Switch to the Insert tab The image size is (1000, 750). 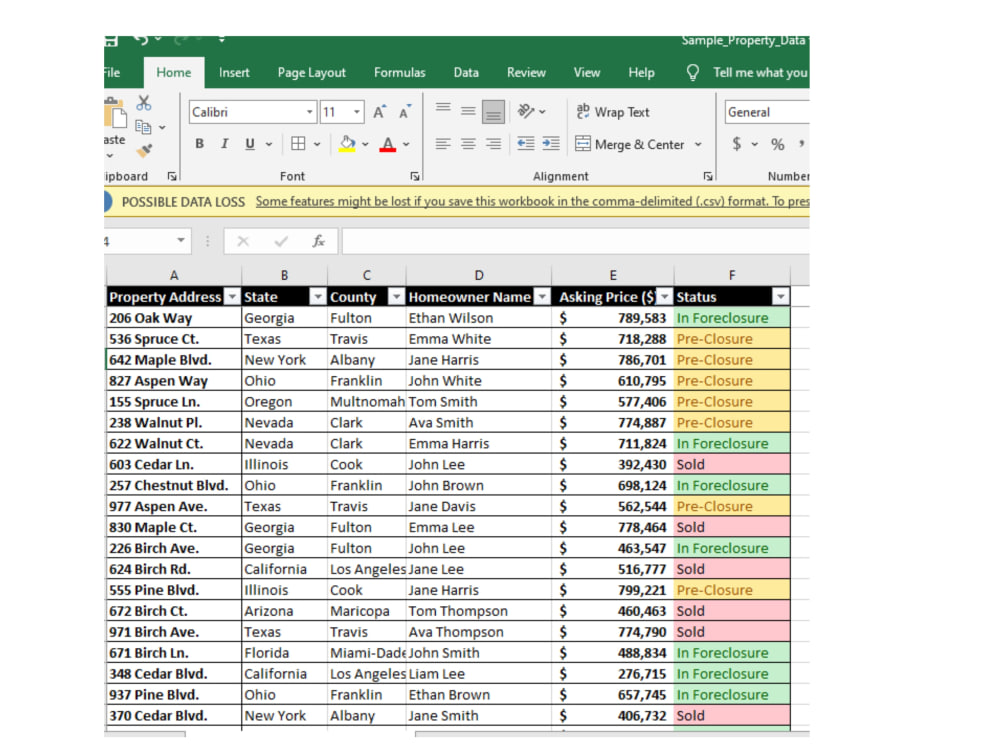234,73
